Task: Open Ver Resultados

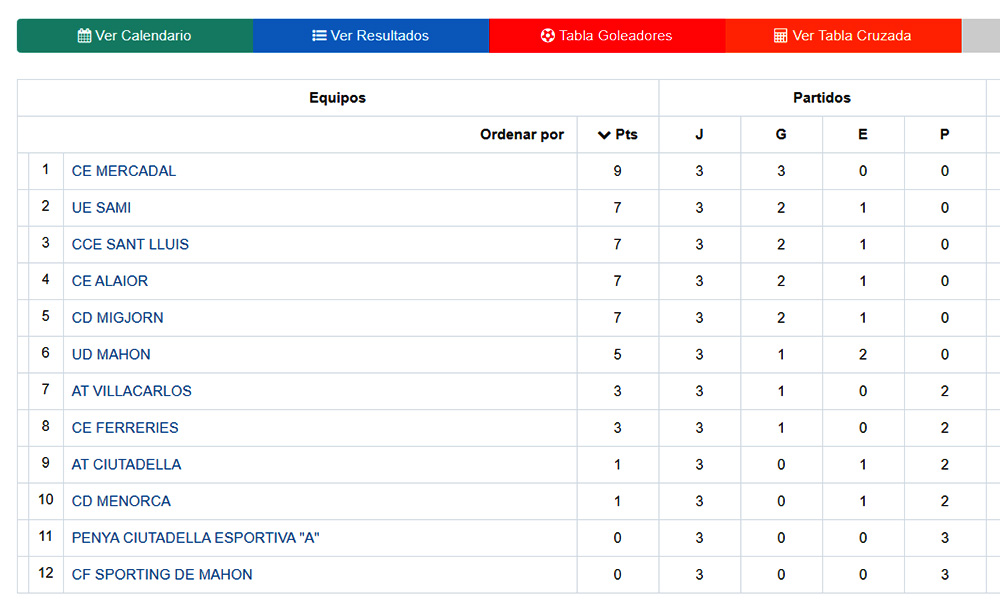Action: pos(371,35)
